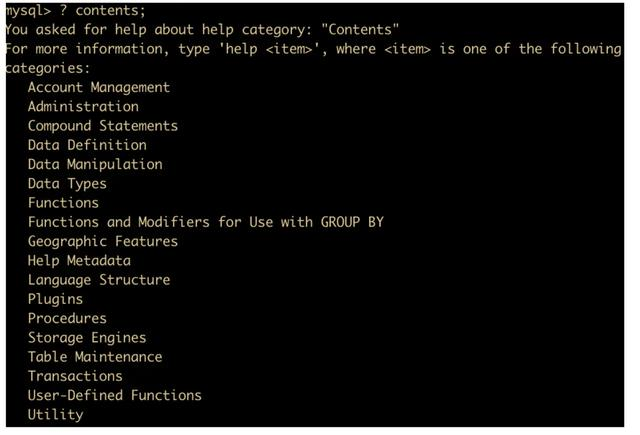
Task: Select the 'Language Structure' category line
Action: pos(99,280)
